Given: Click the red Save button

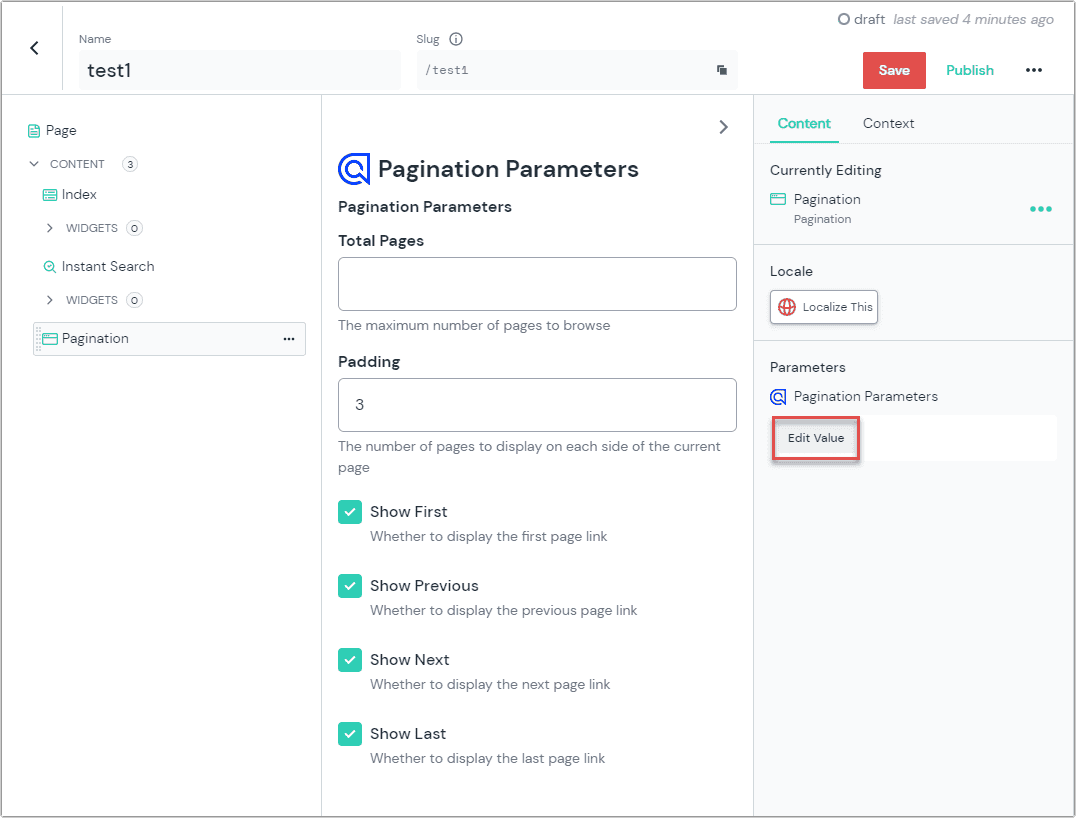Looking at the screenshot, I should click(894, 71).
